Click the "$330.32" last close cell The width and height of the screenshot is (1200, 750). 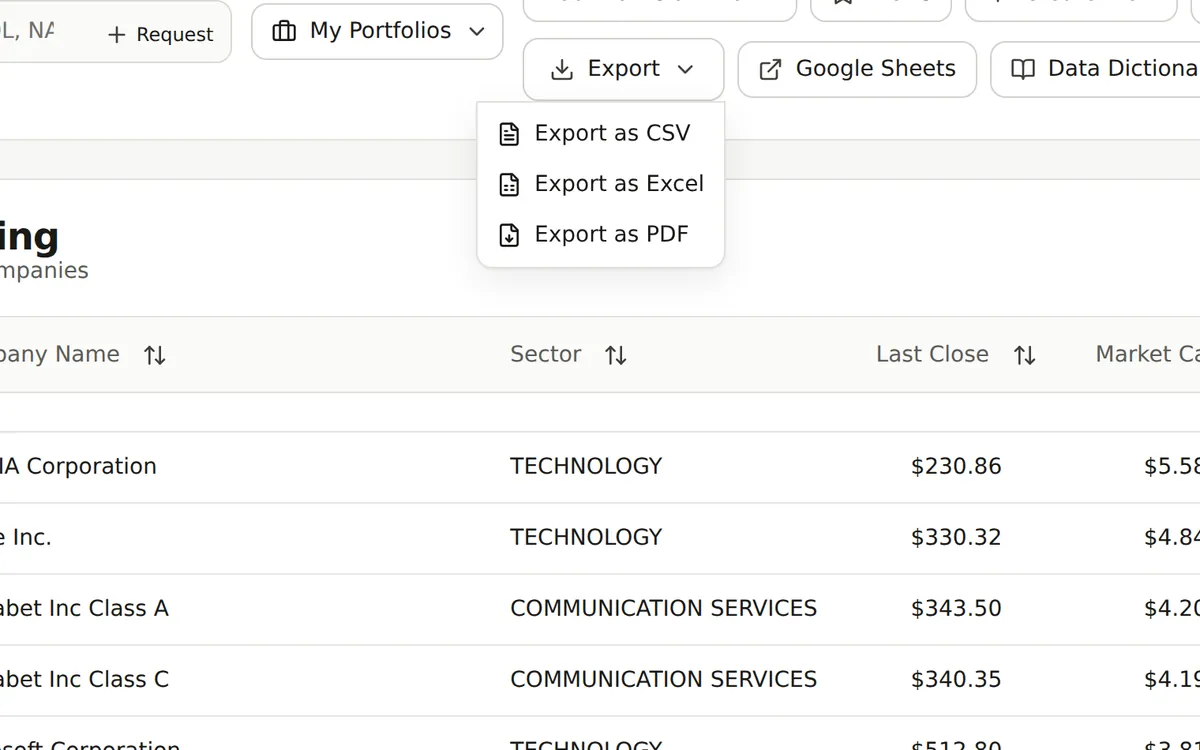pyautogui.click(x=956, y=537)
